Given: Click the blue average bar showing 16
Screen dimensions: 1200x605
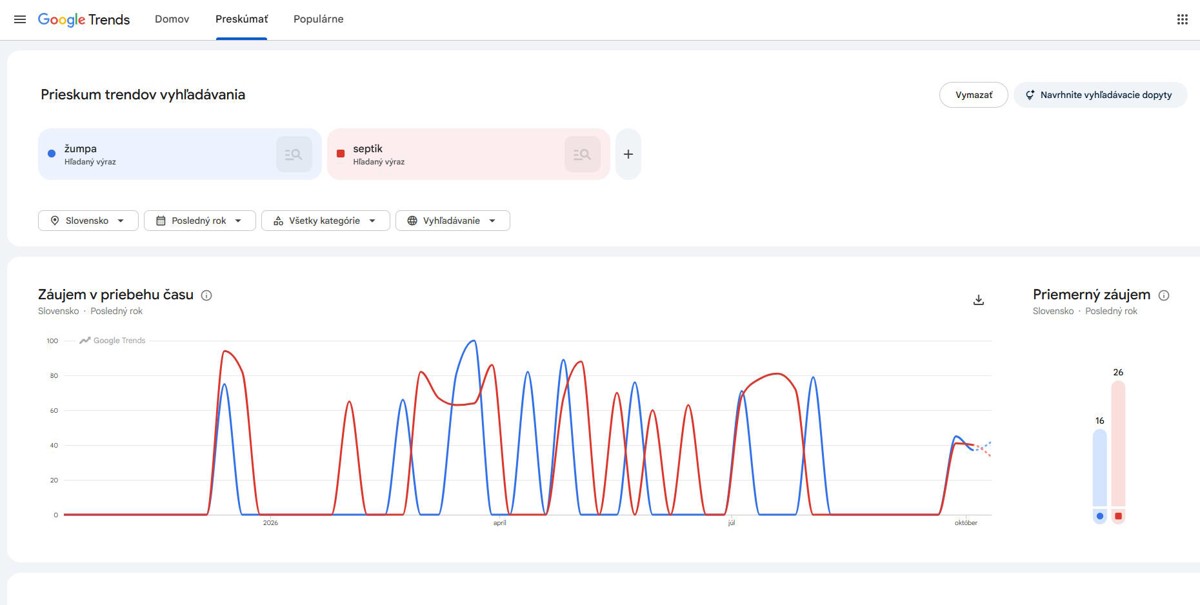Looking at the screenshot, I should (1100, 467).
